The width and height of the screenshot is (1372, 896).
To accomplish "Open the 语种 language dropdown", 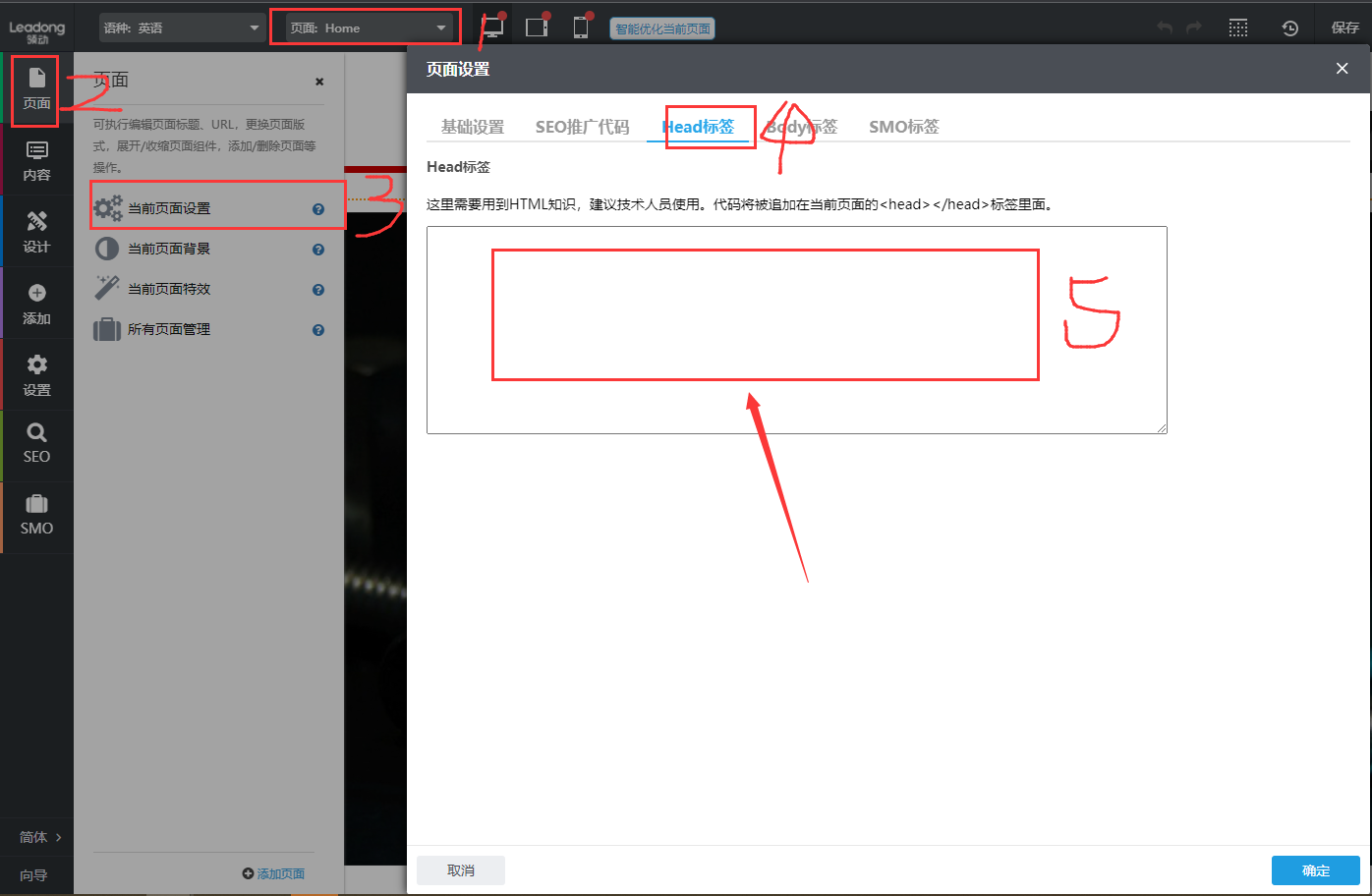I will click(182, 27).
